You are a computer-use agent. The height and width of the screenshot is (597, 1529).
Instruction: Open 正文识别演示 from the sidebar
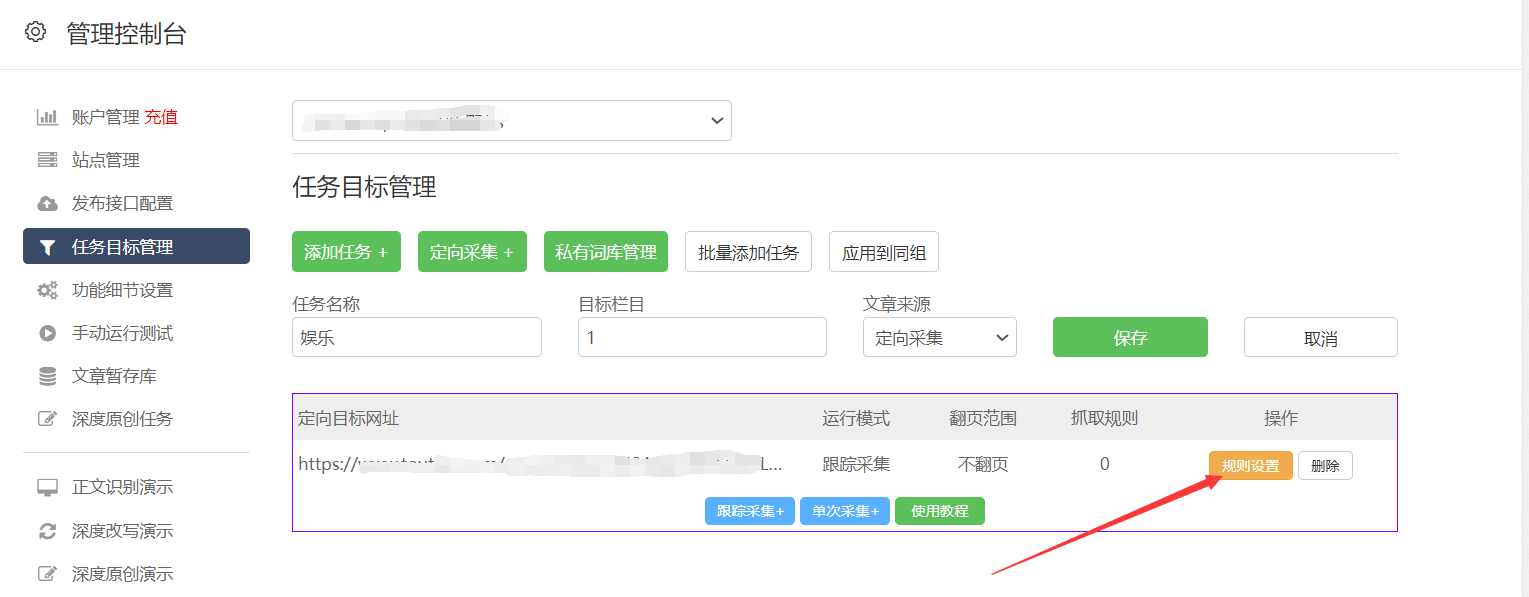point(122,488)
